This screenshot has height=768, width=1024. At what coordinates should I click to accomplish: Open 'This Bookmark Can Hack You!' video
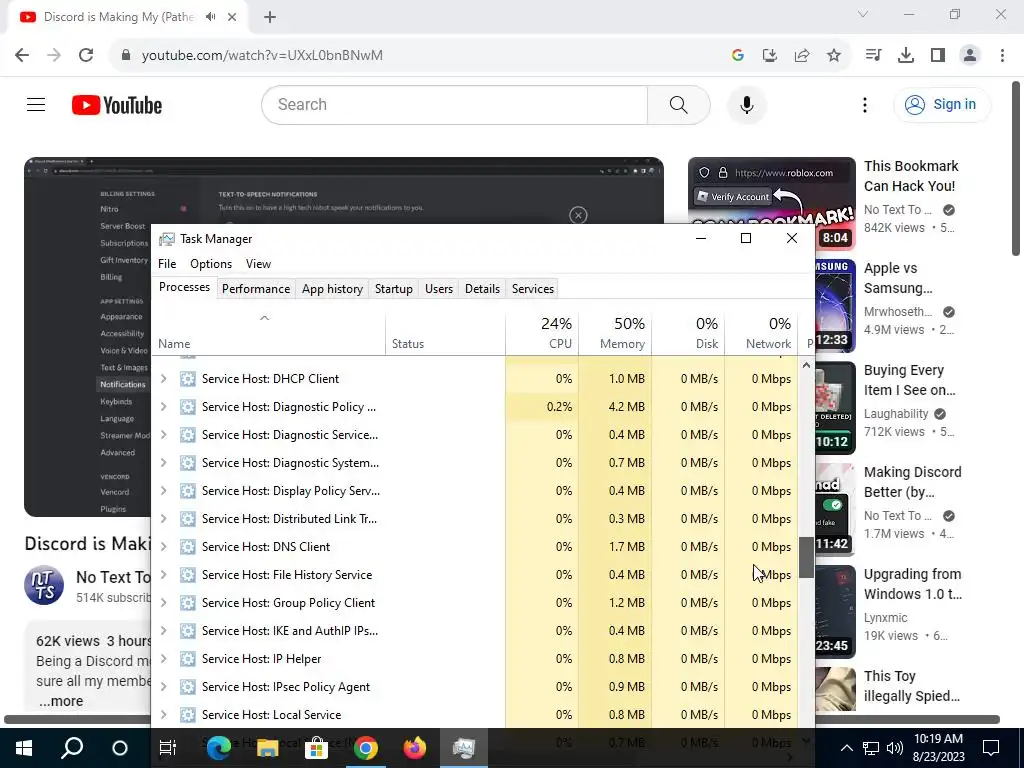pos(911,176)
